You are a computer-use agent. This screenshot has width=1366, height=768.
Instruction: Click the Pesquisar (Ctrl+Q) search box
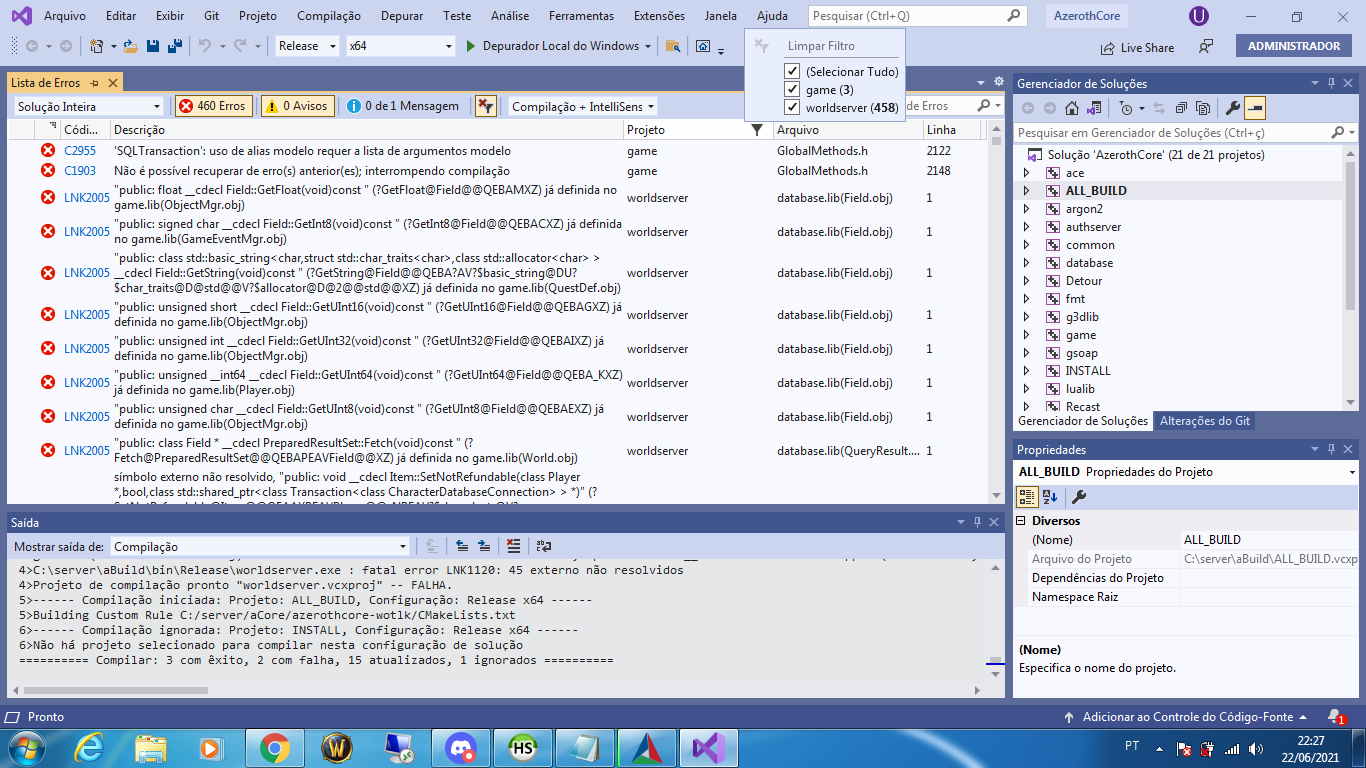tap(910, 15)
